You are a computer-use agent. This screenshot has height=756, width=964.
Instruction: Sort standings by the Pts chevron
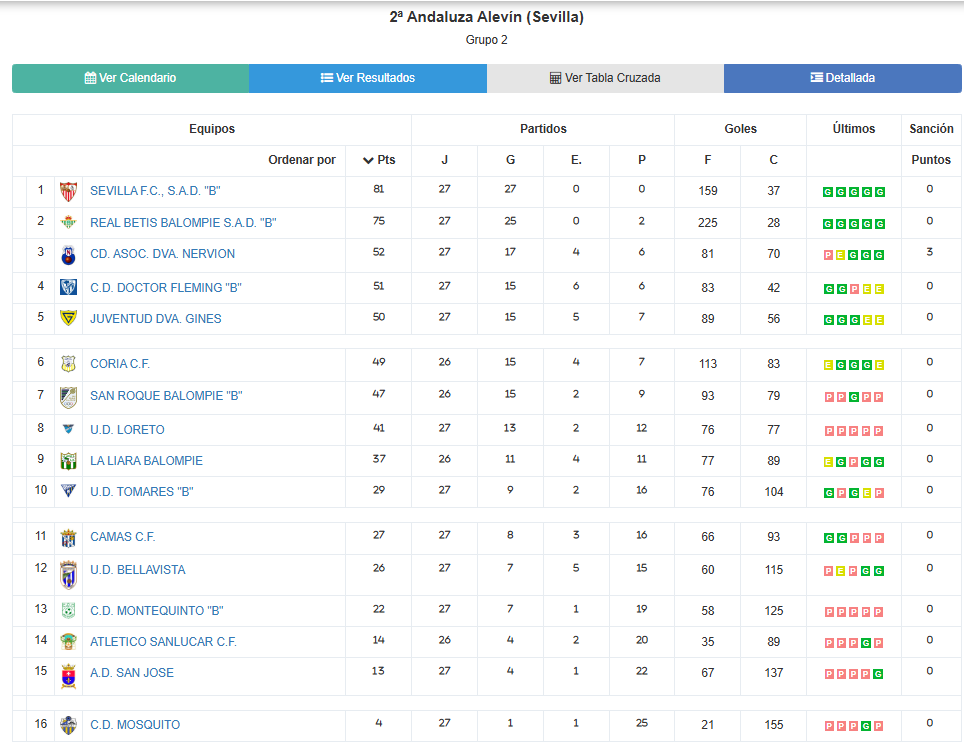[368, 160]
